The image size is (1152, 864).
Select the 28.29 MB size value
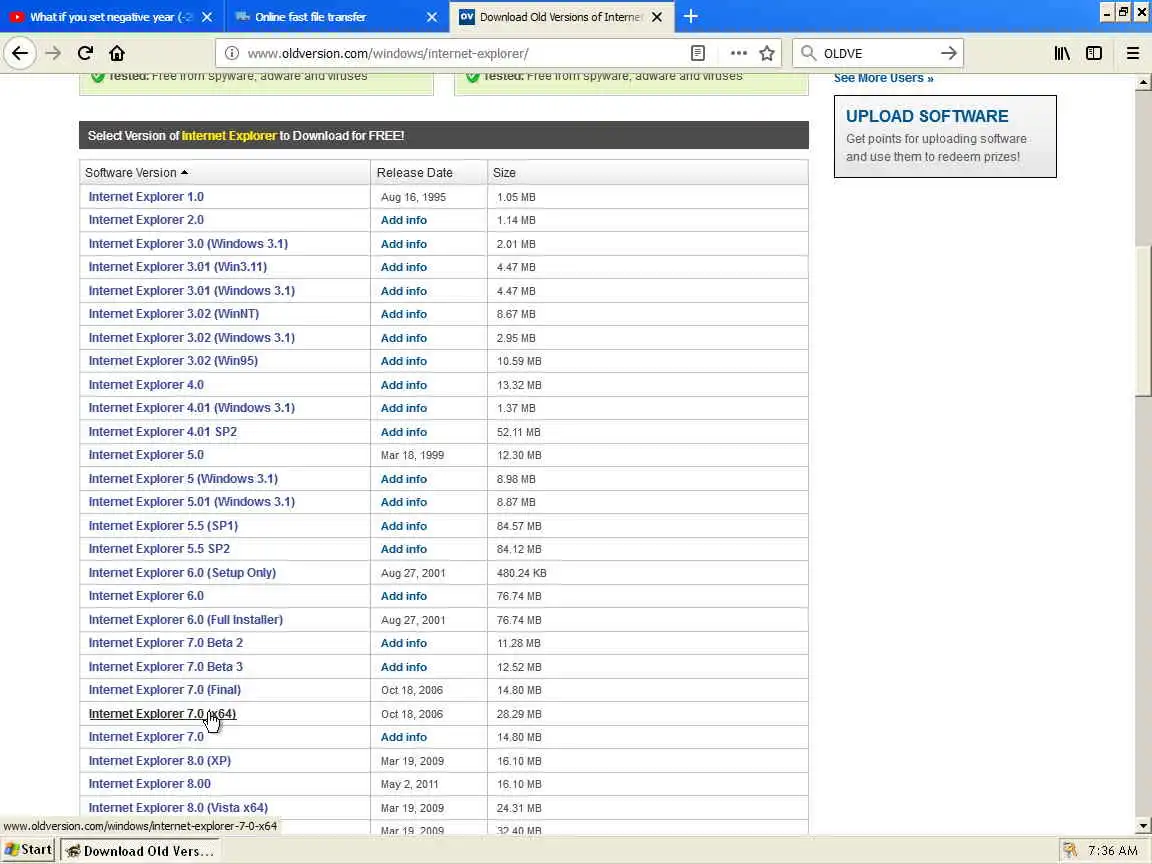519,714
